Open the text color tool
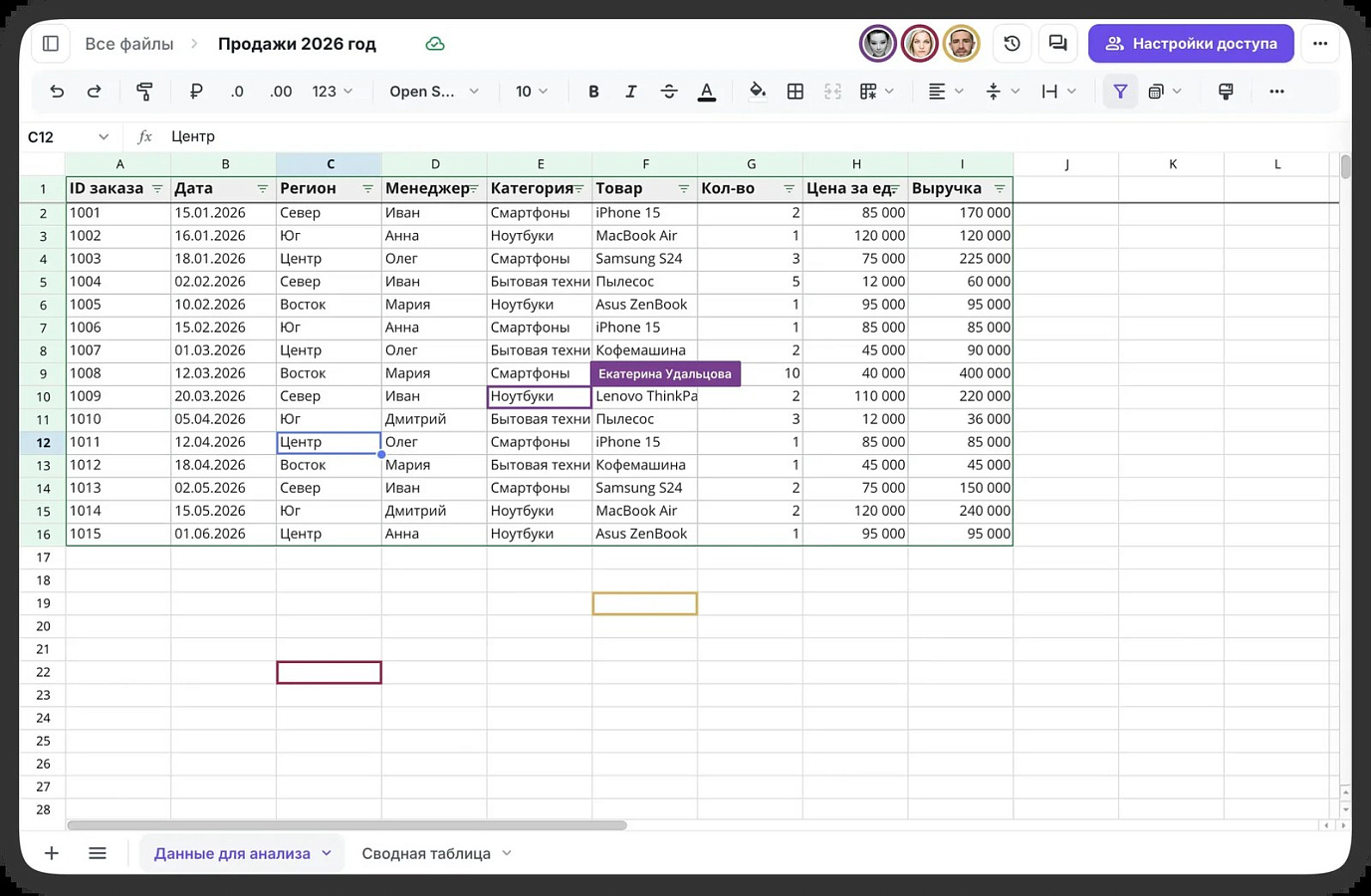Viewport: 1371px width, 896px height. tap(707, 92)
